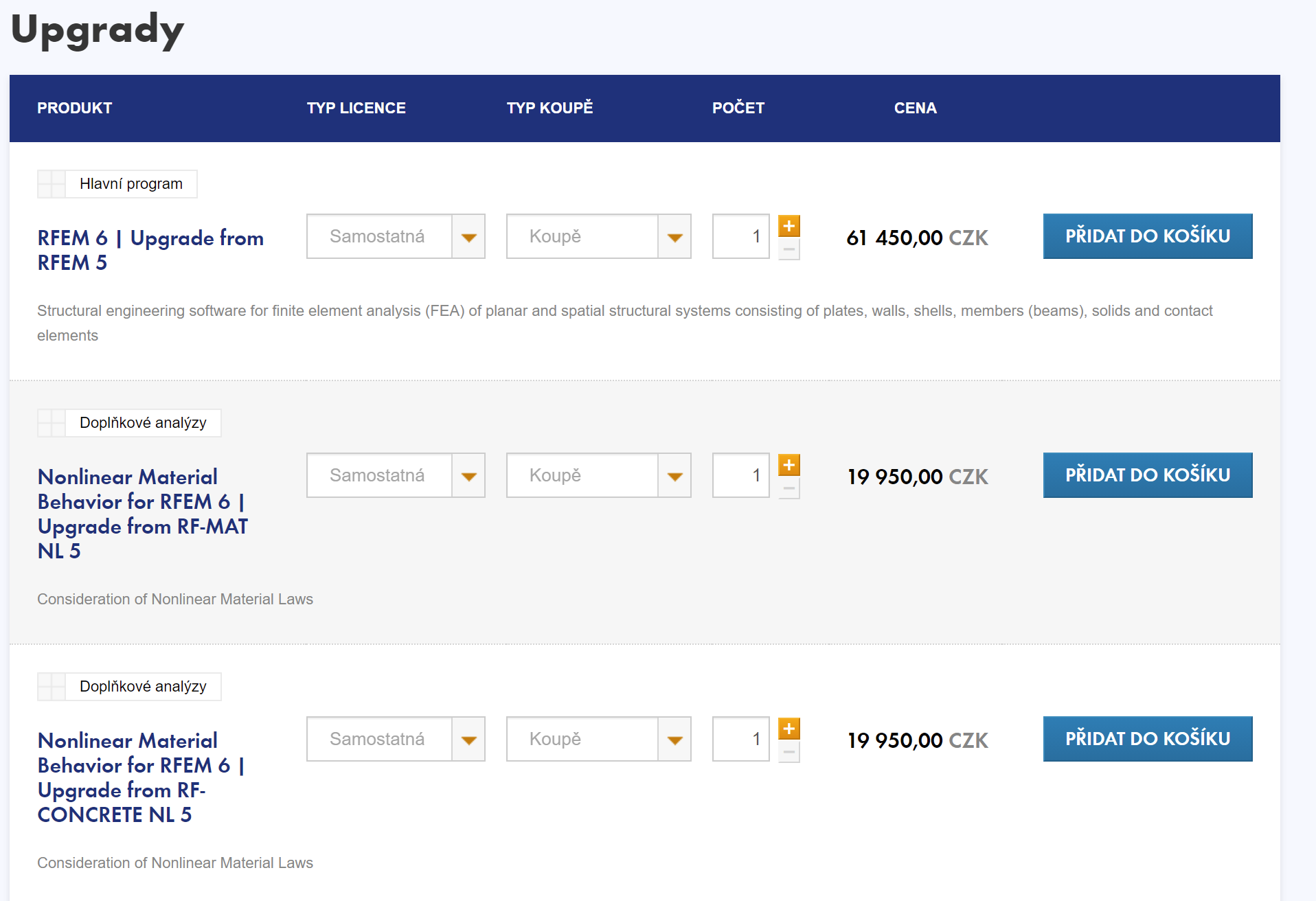Open license type dropdown for RFEM 6 Upgrade from RFEM 5
1316x901 pixels.
click(x=396, y=236)
